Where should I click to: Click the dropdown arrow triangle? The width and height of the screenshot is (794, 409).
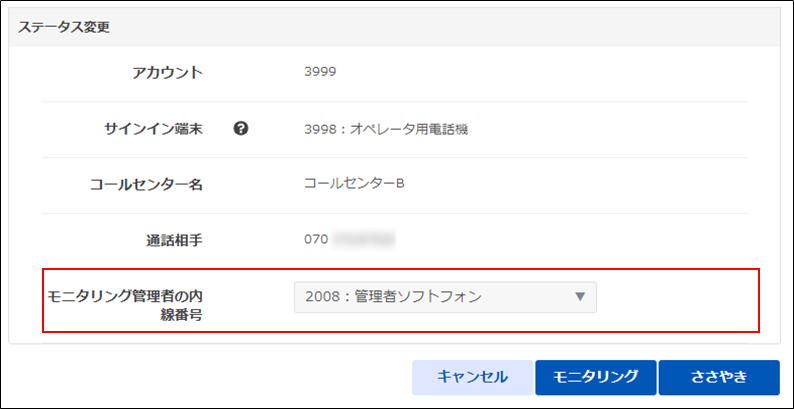coord(580,297)
